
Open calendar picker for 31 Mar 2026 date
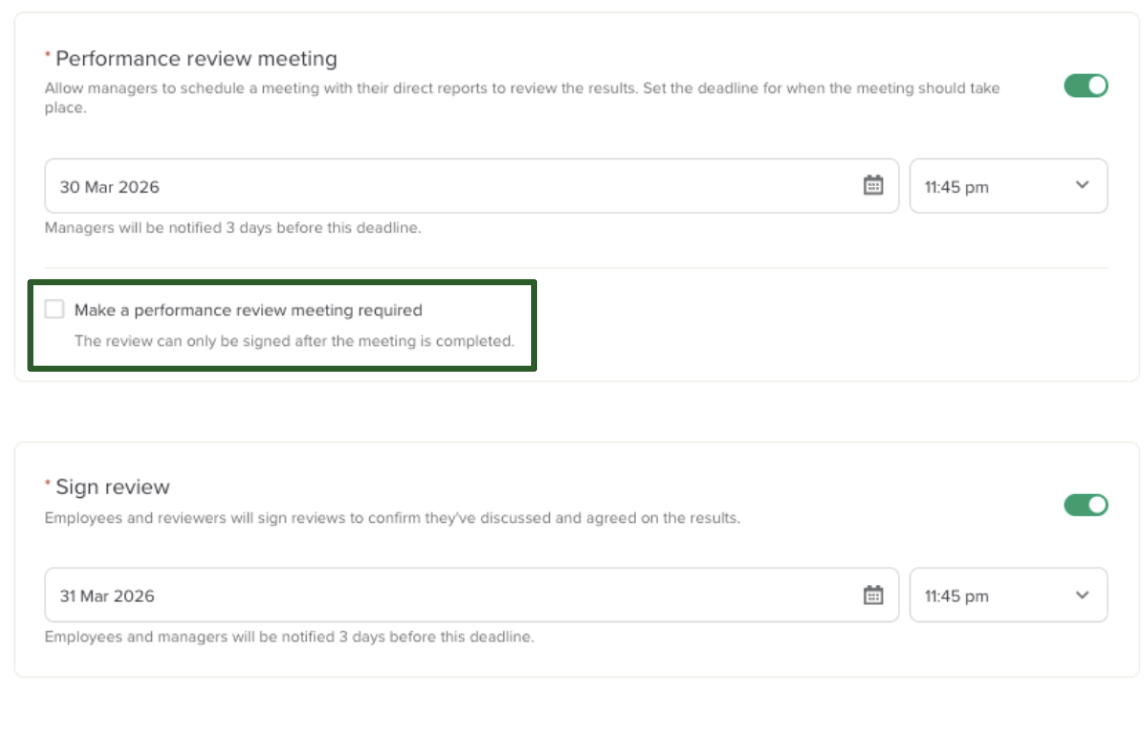coord(873,595)
